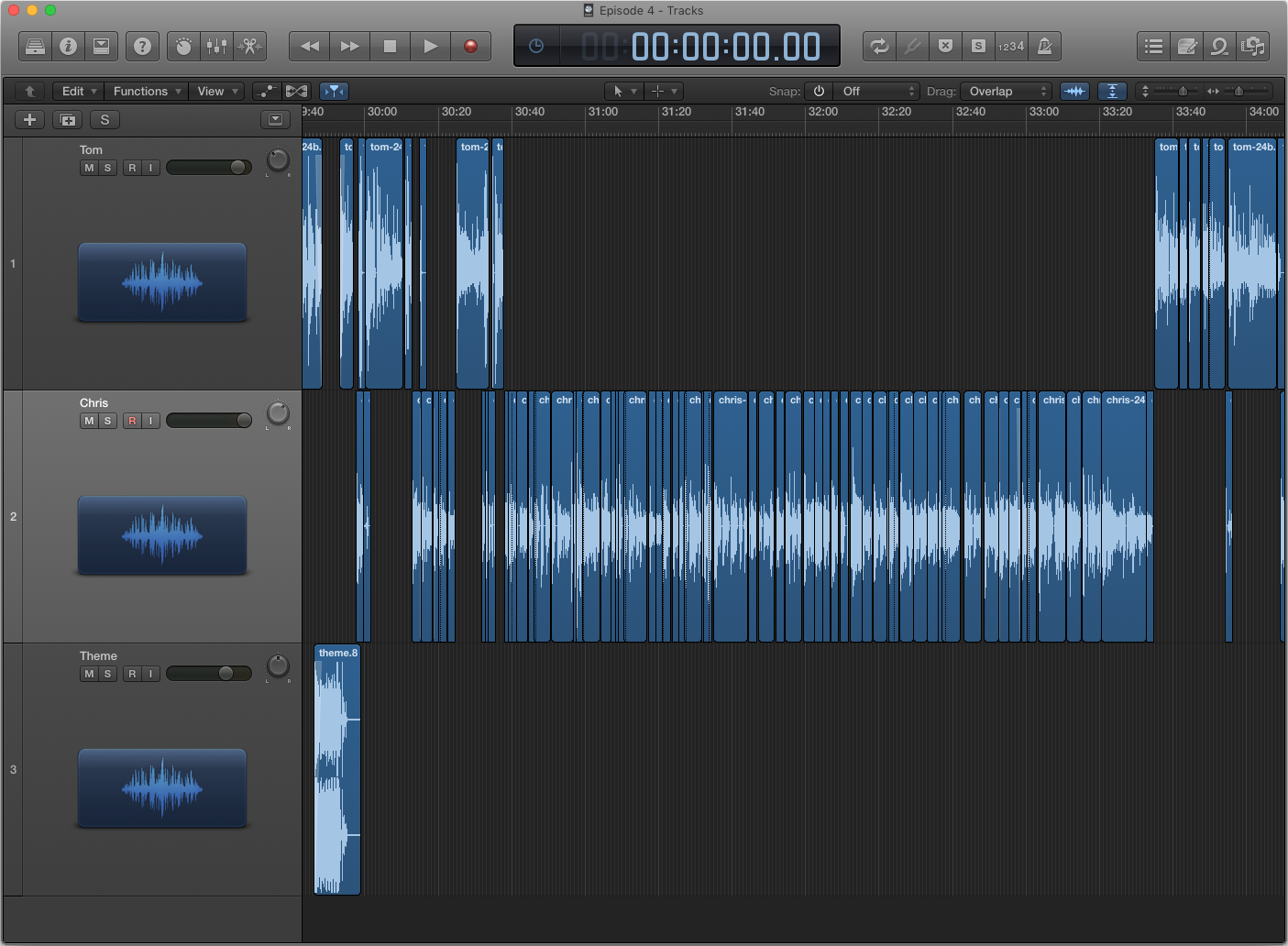The image size is (1288, 946).
Task: Open the Command-click Tool menu
Action: tap(663, 91)
